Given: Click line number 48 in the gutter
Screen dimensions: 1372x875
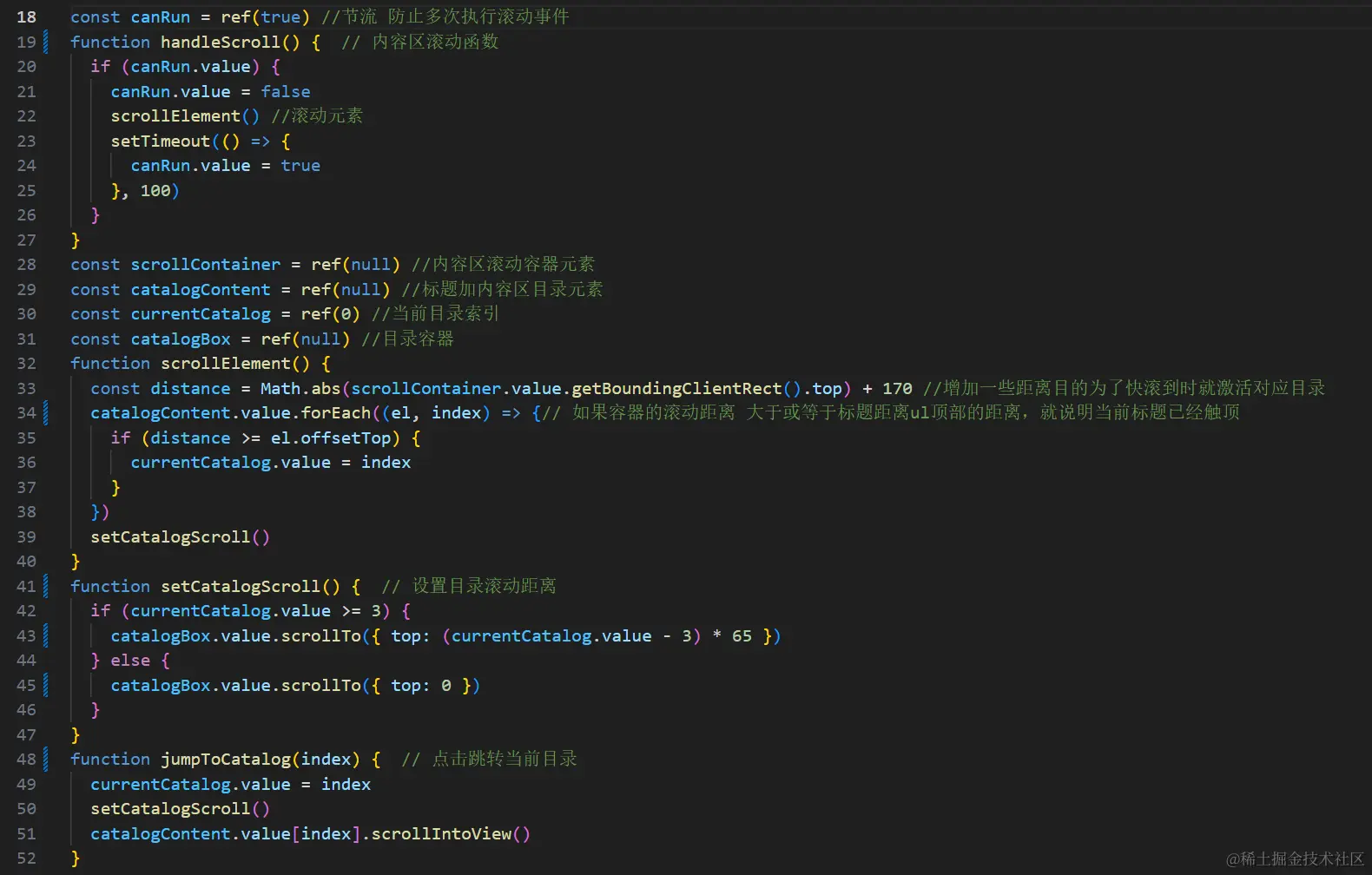Looking at the screenshot, I should [27, 759].
